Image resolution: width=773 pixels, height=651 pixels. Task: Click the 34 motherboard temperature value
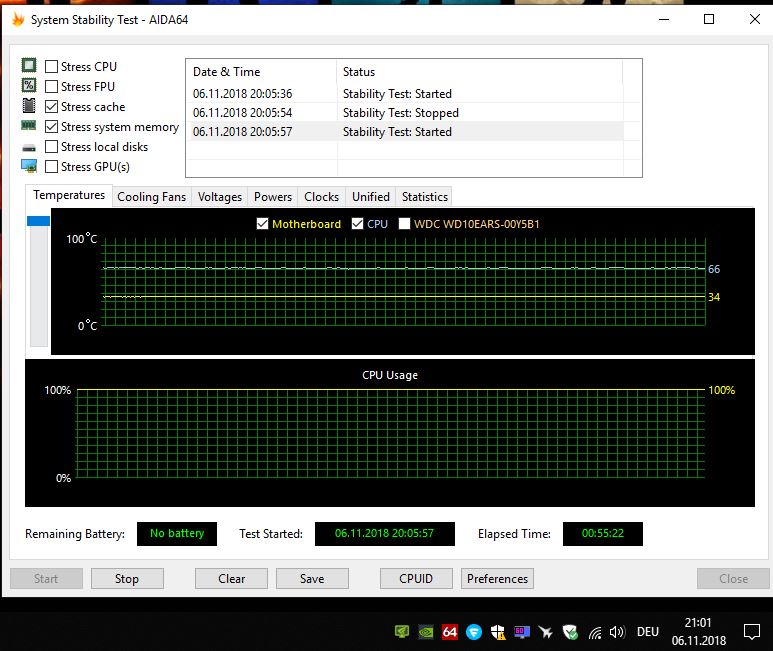coord(714,297)
